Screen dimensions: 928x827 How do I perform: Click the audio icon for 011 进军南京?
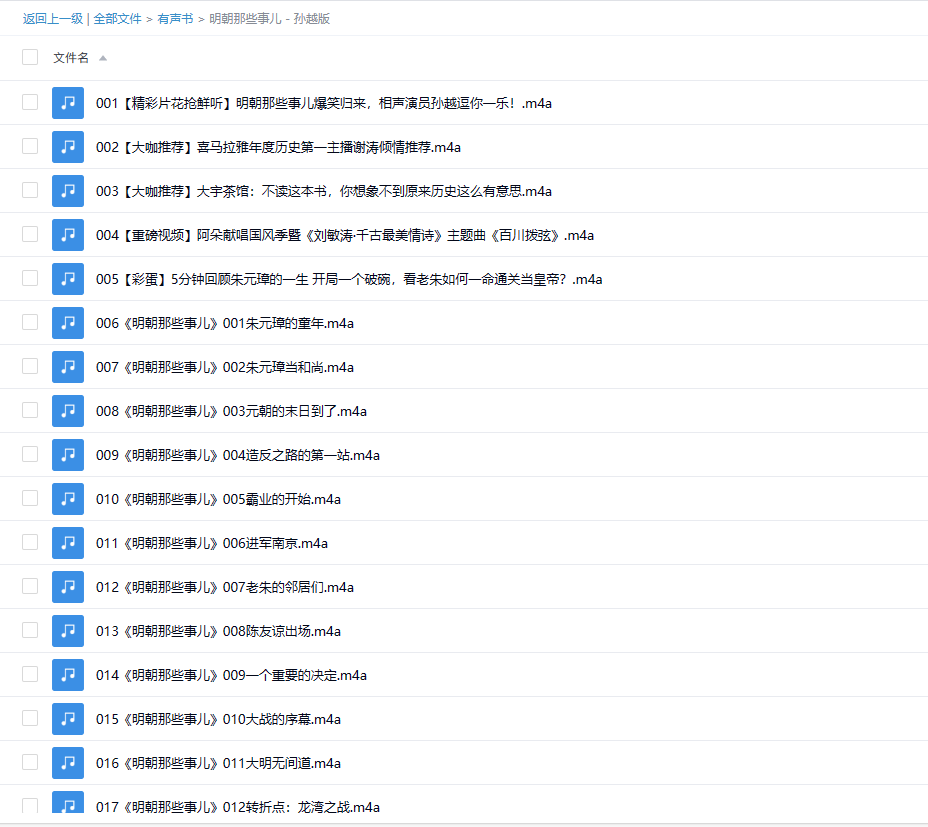(67, 542)
